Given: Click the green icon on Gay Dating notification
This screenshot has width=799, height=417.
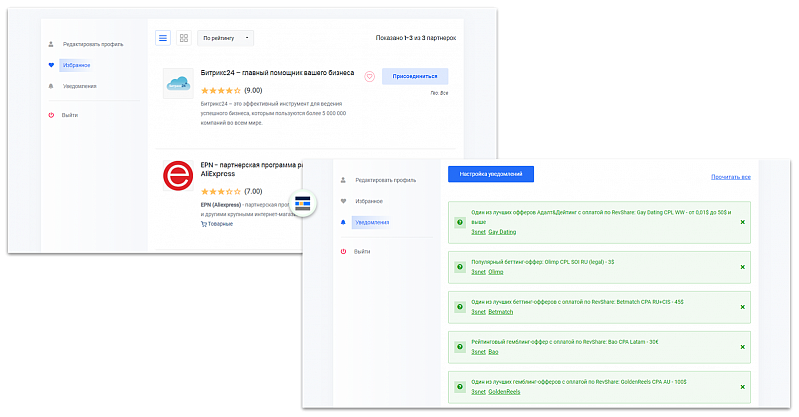Looking at the screenshot, I should (x=460, y=222).
